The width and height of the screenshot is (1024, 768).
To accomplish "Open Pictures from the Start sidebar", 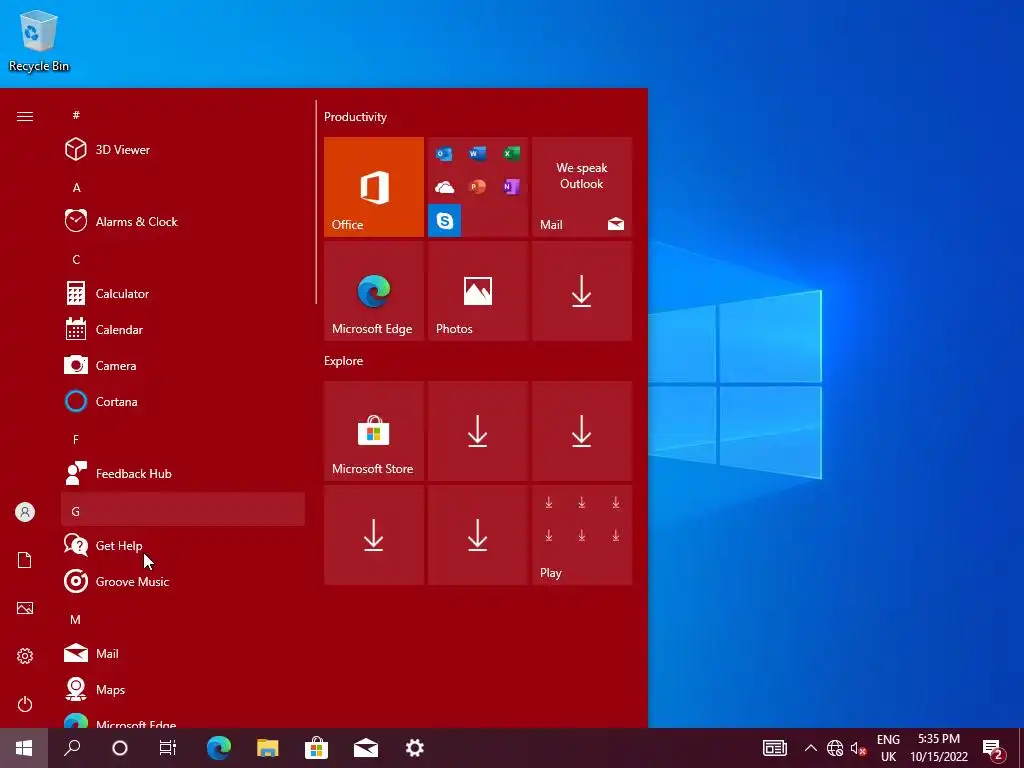I will [25, 609].
